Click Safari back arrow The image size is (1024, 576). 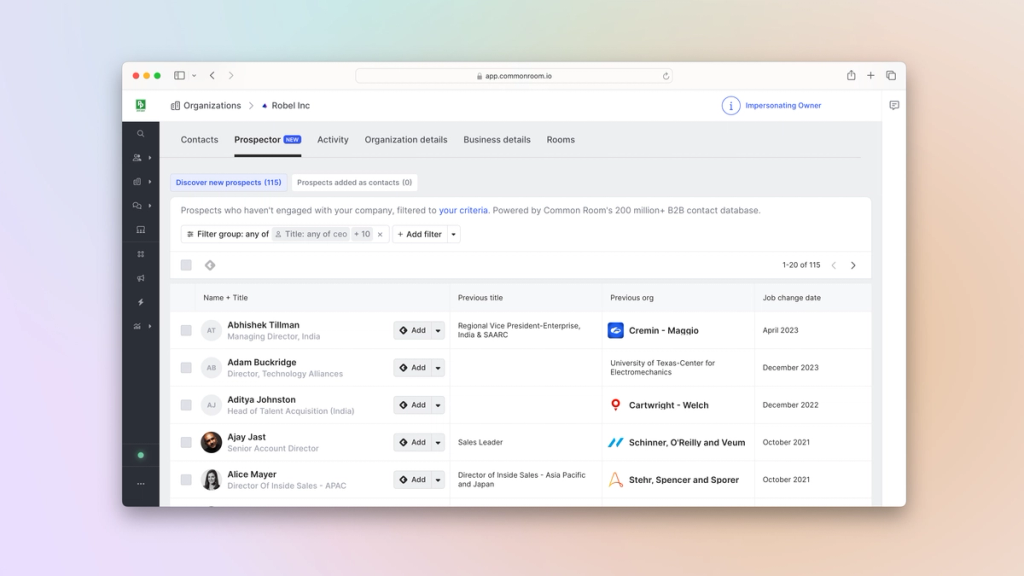coord(212,75)
